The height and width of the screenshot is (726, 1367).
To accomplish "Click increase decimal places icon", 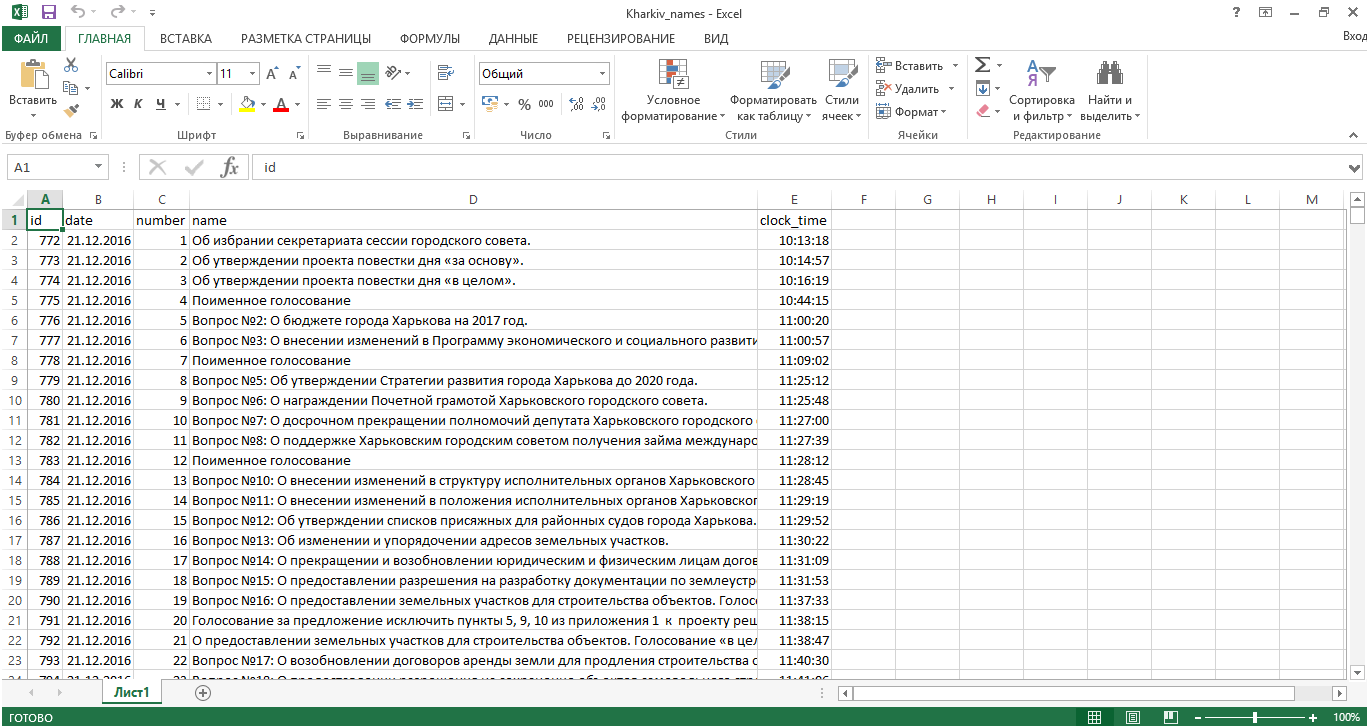I will click(x=575, y=104).
